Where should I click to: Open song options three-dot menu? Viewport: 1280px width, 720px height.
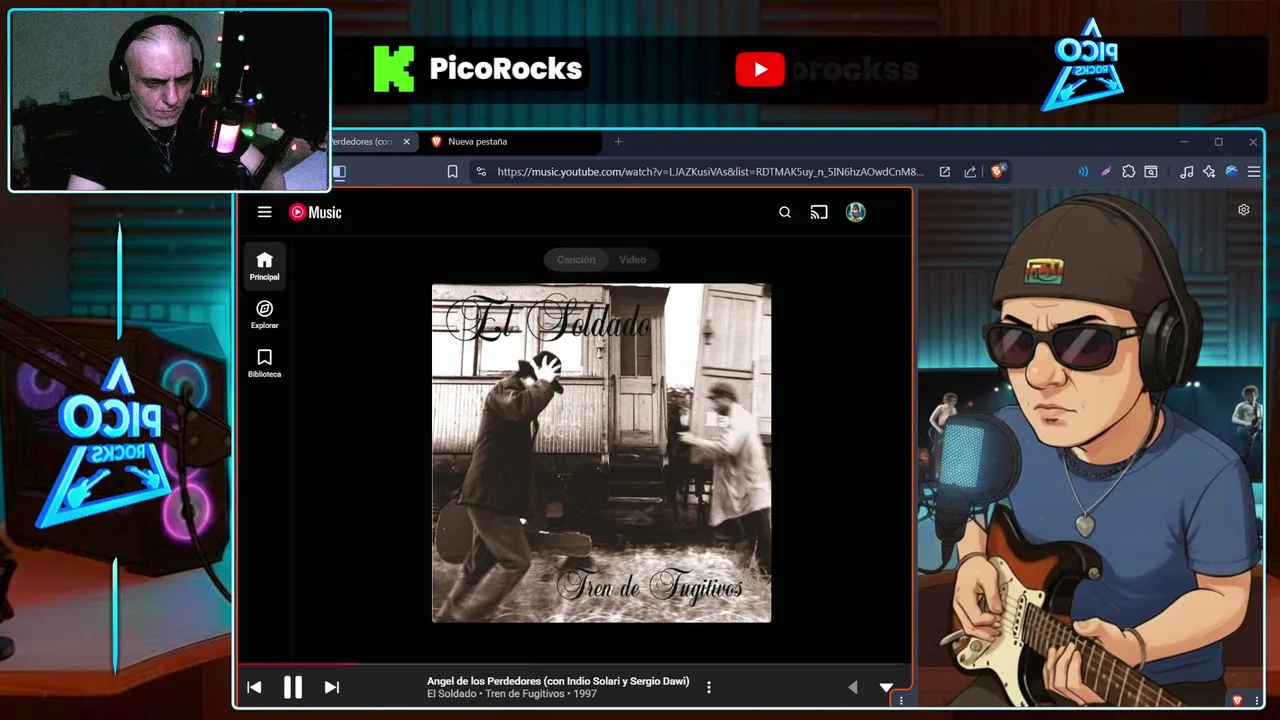pos(709,687)
